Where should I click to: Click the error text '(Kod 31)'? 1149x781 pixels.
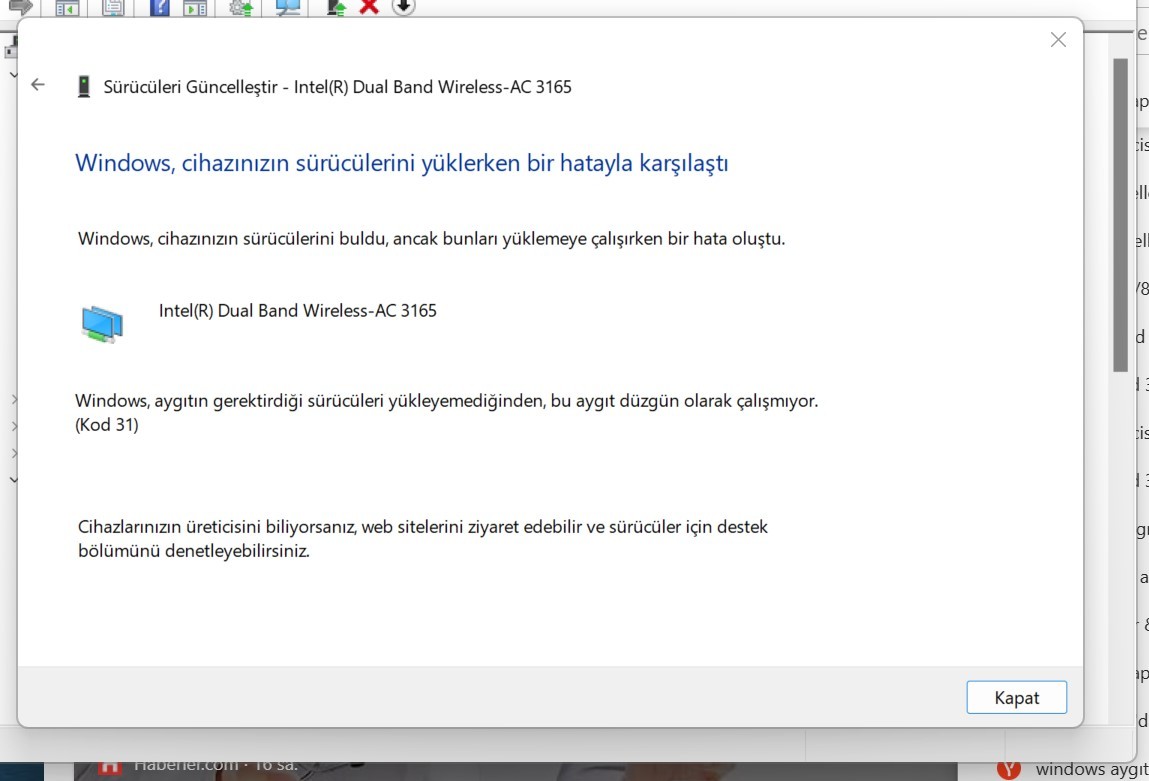pos(107,425)
